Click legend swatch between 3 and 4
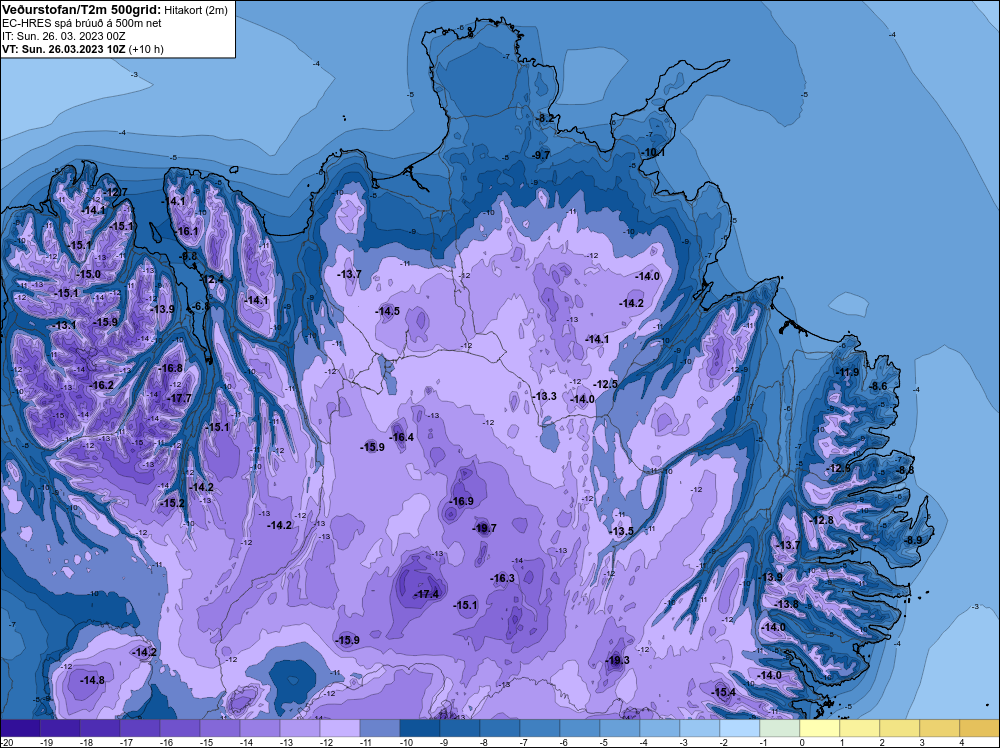Screen dimensions: 1000x748 939,728
